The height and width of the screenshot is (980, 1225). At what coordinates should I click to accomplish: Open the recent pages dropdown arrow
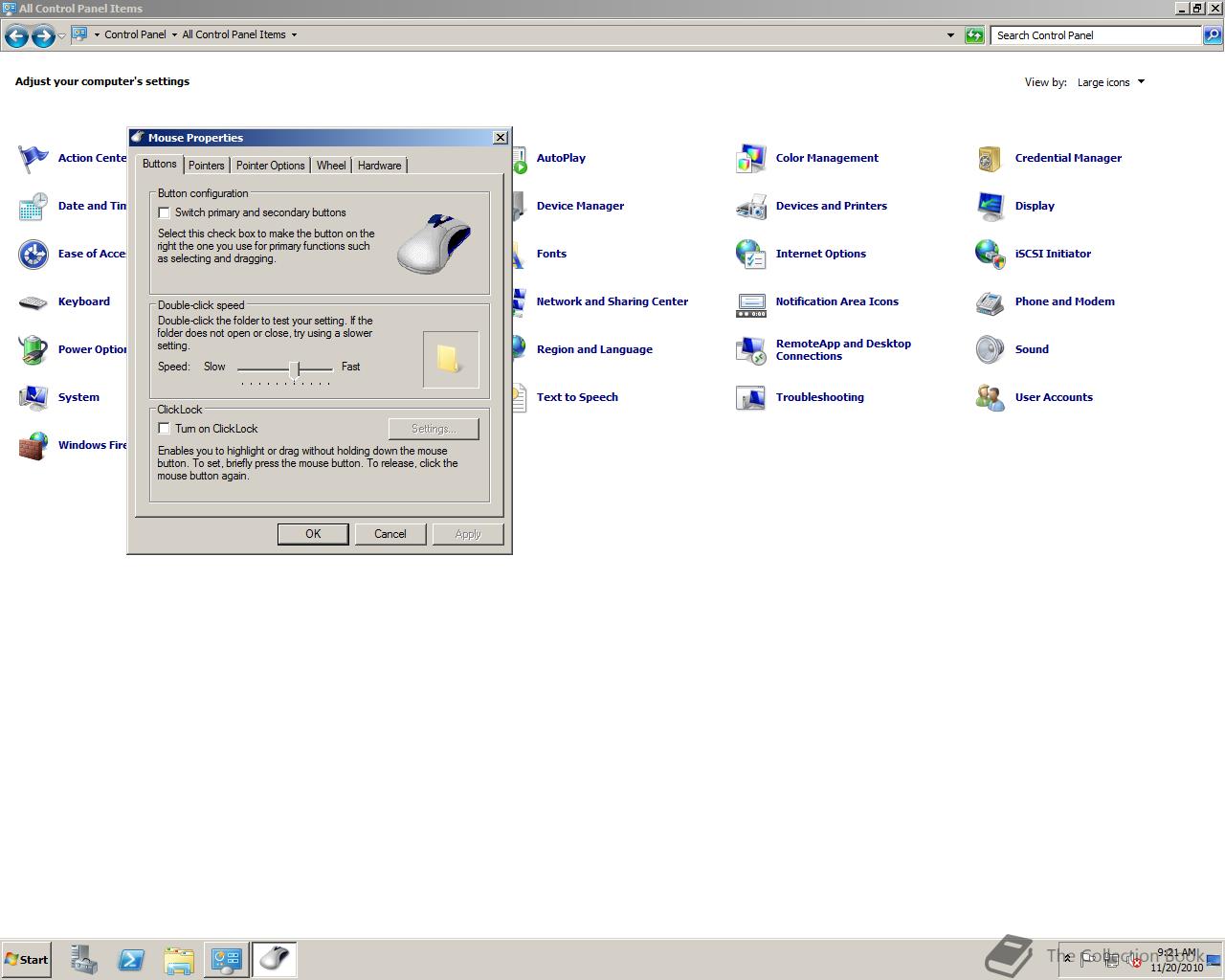[x=62, y=36]
